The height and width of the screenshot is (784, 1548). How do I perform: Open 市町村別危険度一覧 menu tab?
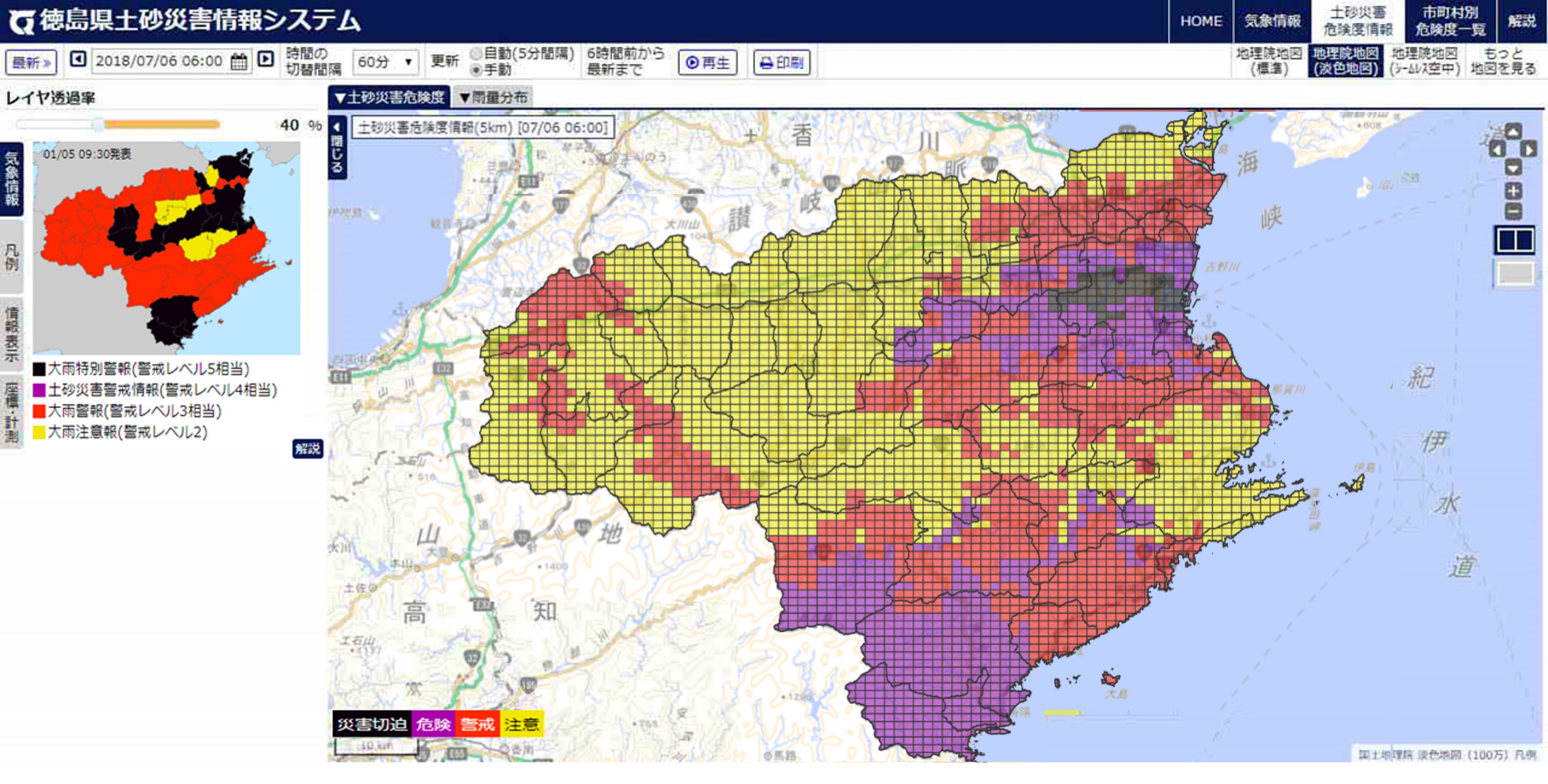tap(1449, 21)
